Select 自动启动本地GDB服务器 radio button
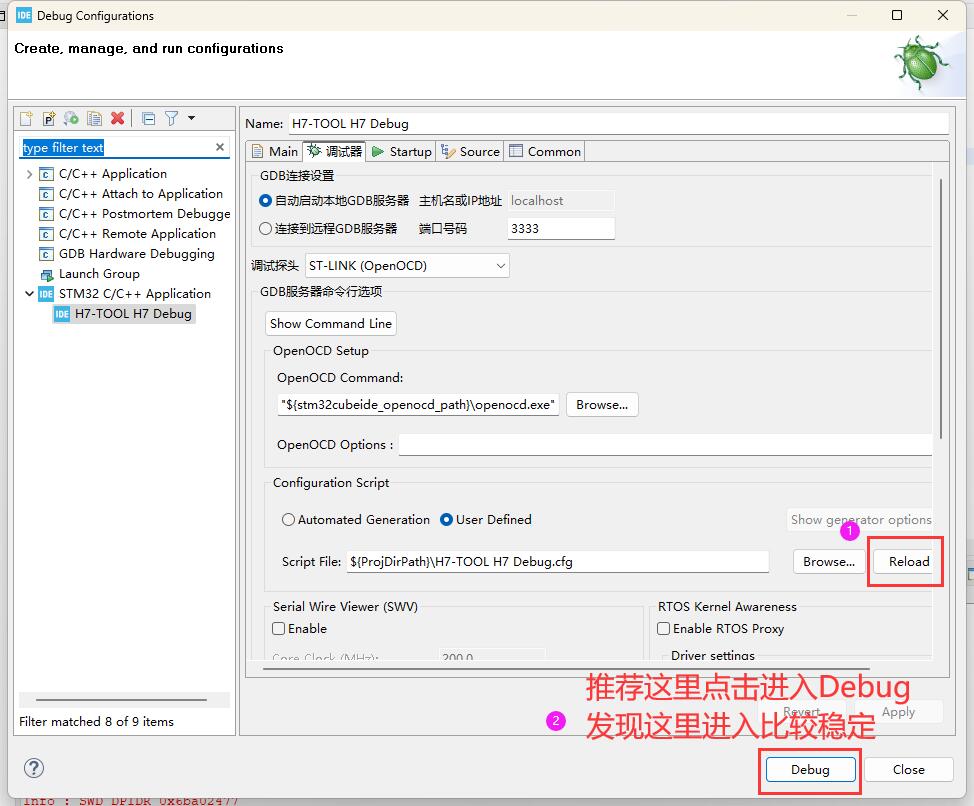Viewport: 974px width, 806px height. tap(265, 201)
